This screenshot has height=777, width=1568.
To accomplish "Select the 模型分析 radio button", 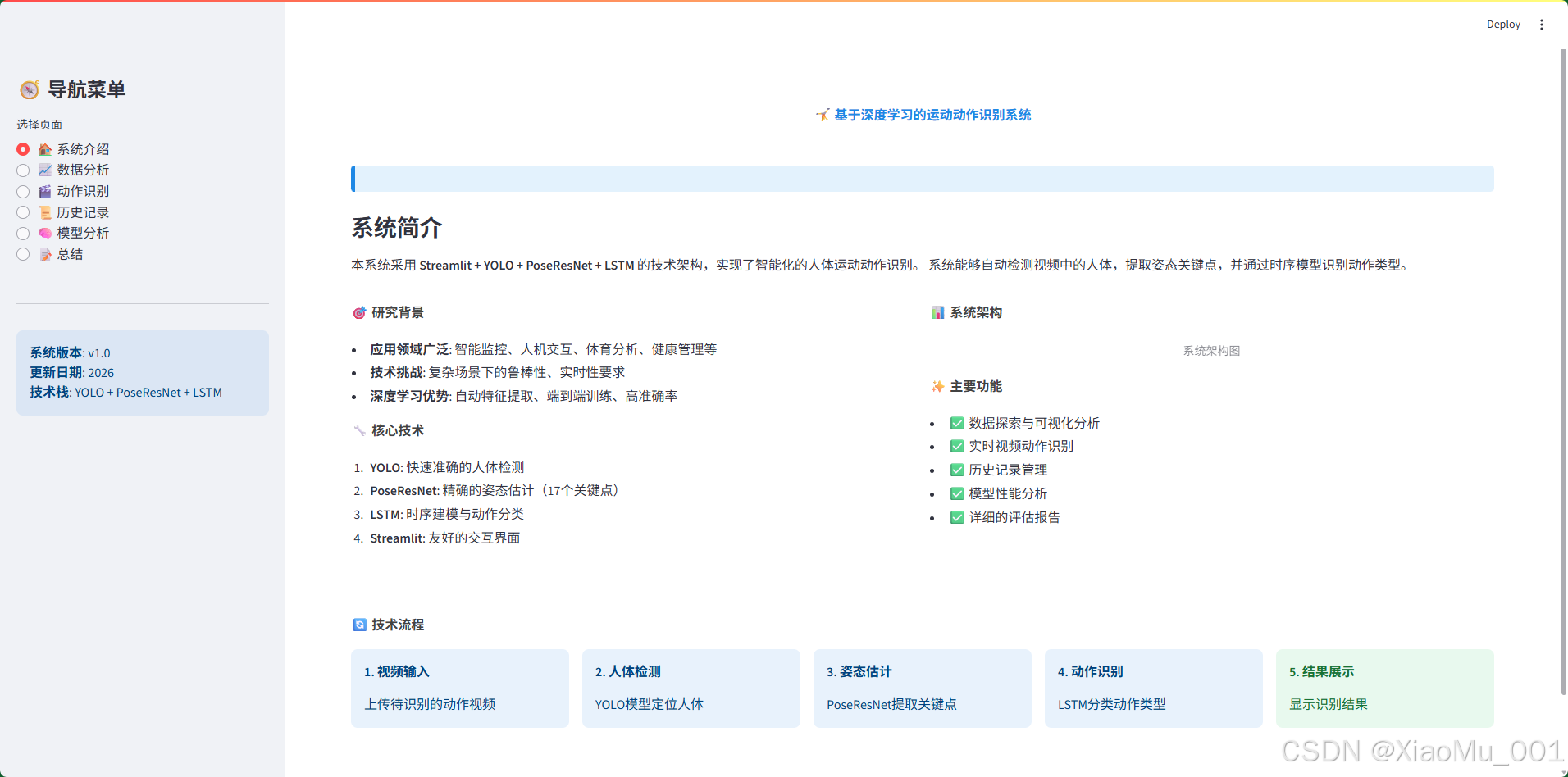I will click(x=23, y=234).
